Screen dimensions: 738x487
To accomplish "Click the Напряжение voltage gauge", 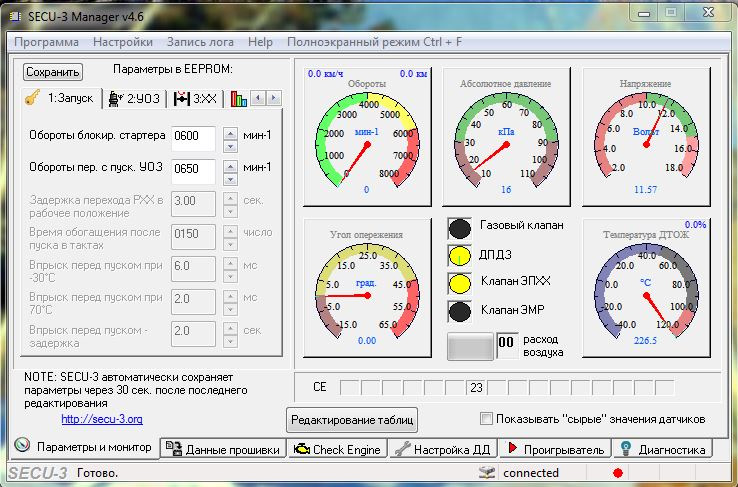I will coord(646,137).
